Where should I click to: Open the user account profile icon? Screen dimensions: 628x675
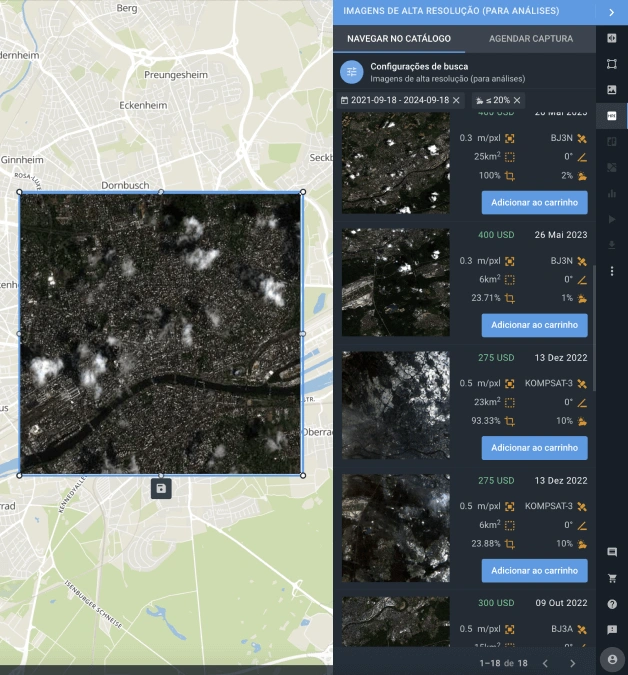pyautogui.click(x=612, y=659)
